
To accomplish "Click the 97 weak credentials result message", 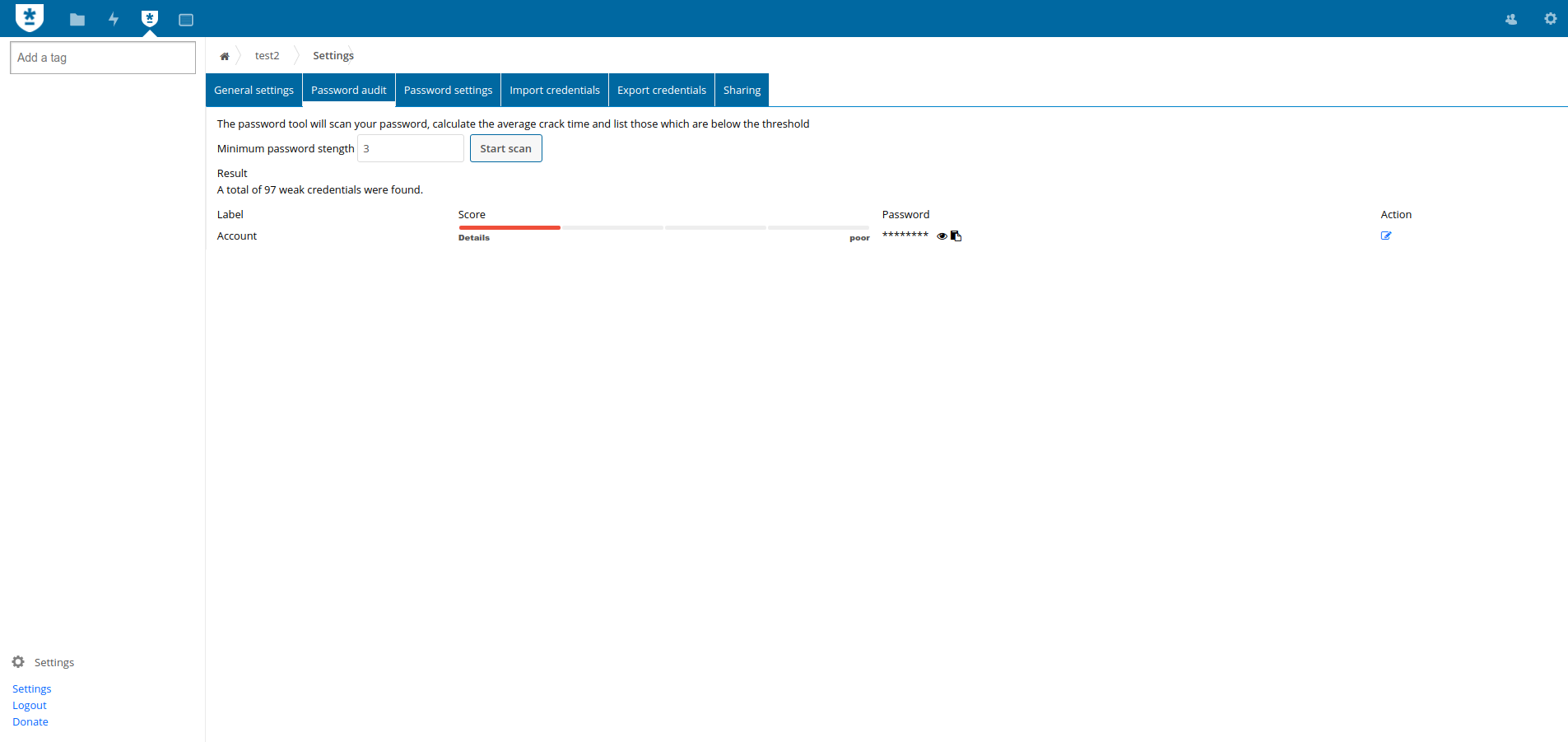I will point(320,189).
